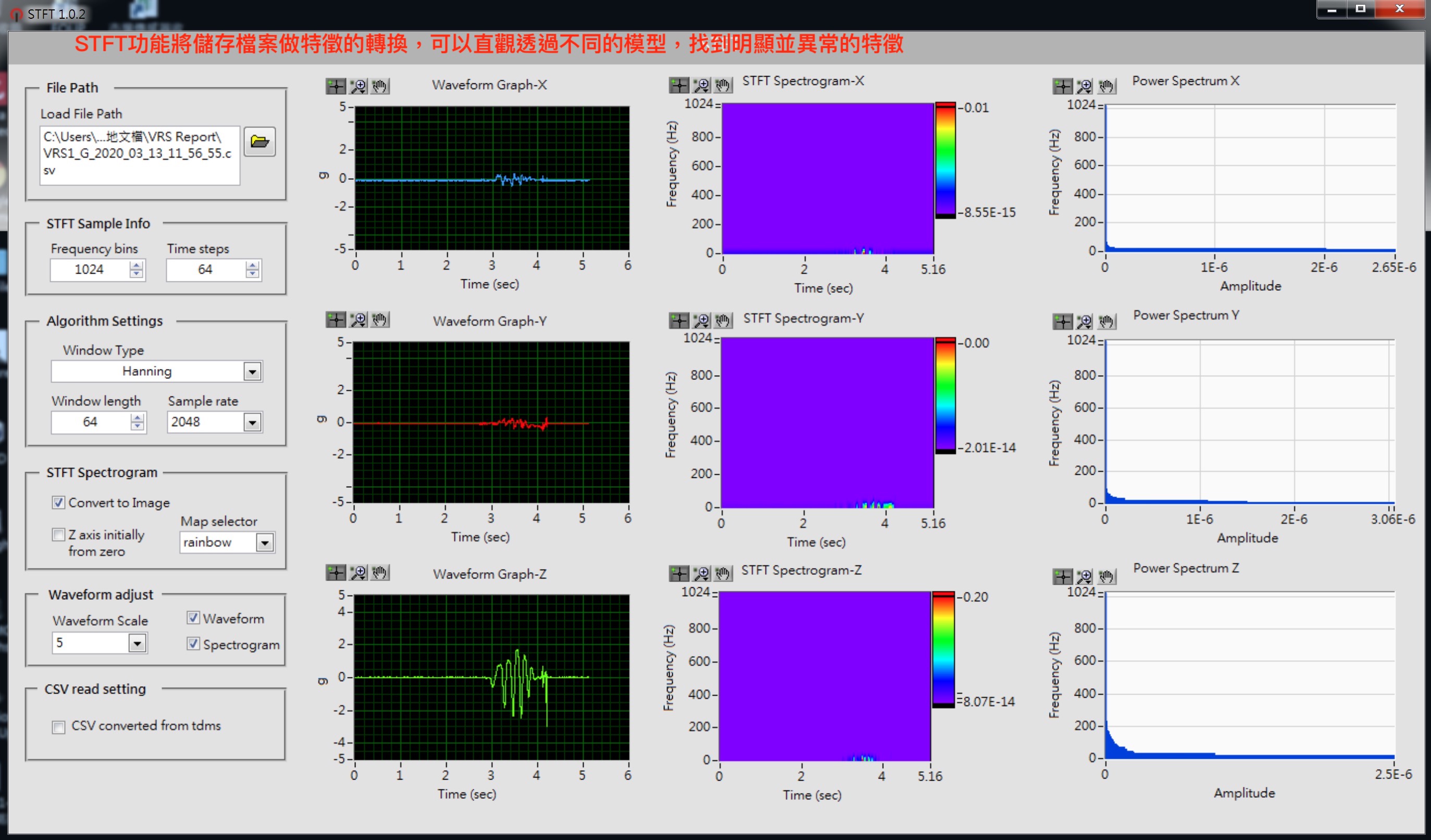Click the folder browse icon for Load File Path
The image size is (1431, 840).
point(260,141)
